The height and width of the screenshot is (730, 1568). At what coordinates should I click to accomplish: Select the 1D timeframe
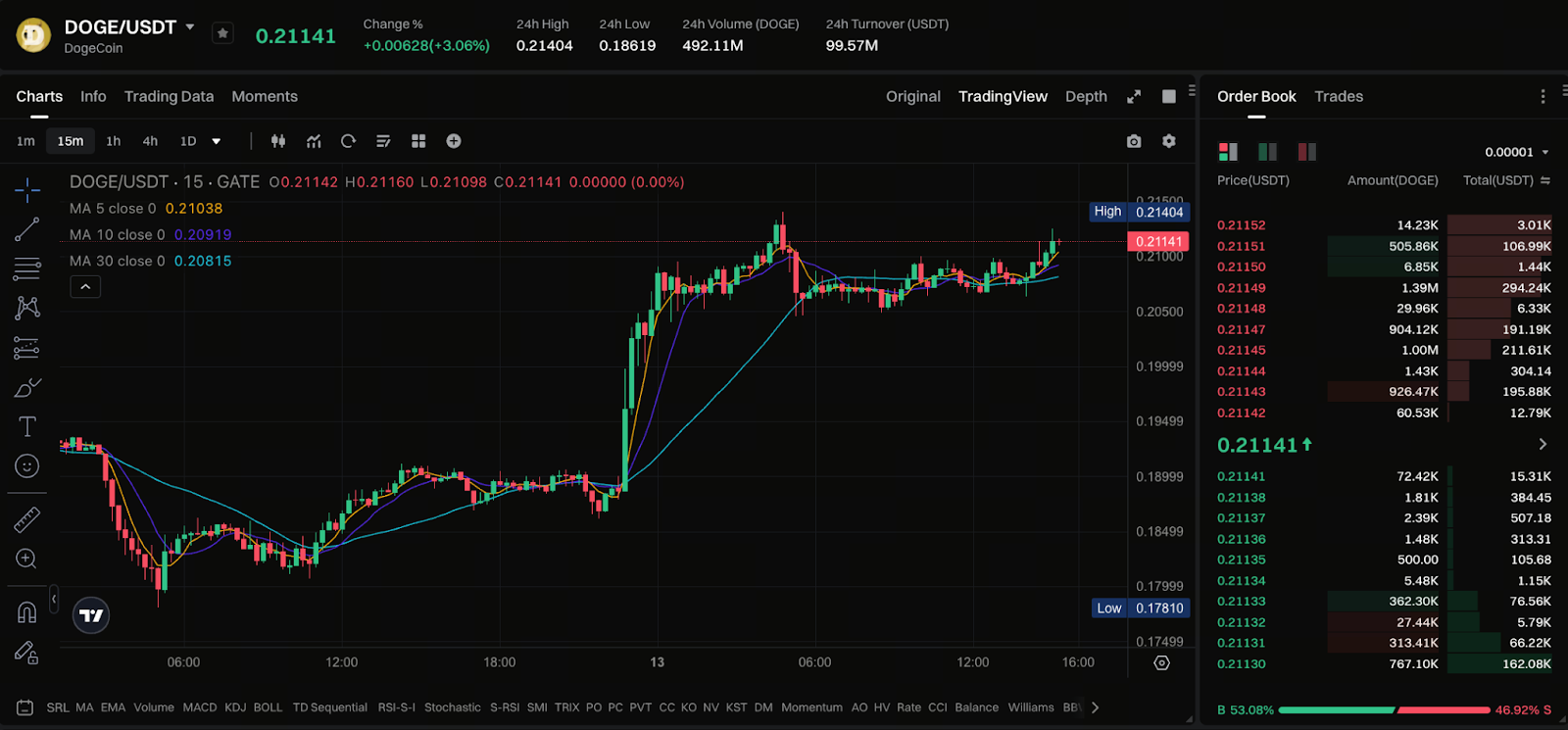188,141
